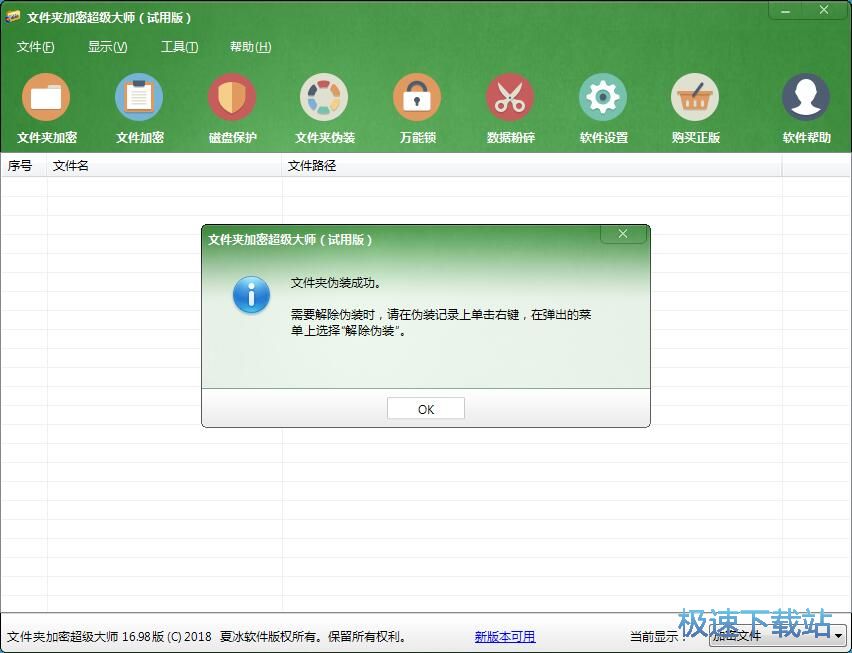The width and height of the screenshot is (852, 653).
Task: Open the 帮助(H) menu
Action: [250, 47]
